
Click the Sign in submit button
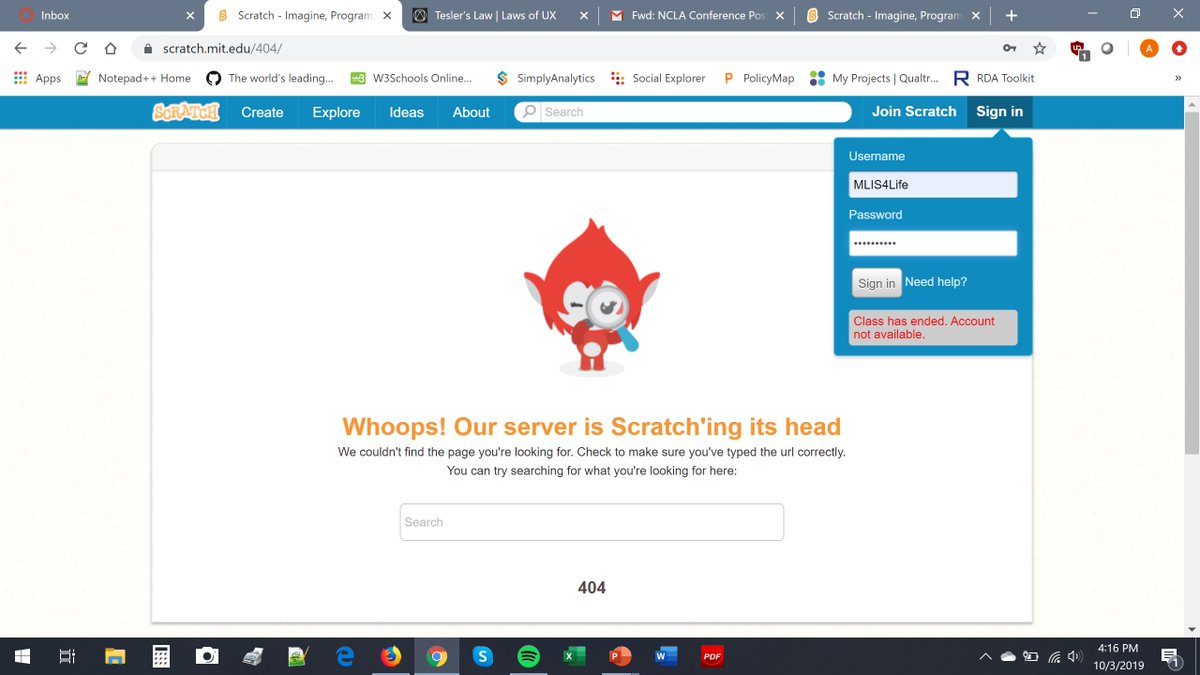pos(876,283)
